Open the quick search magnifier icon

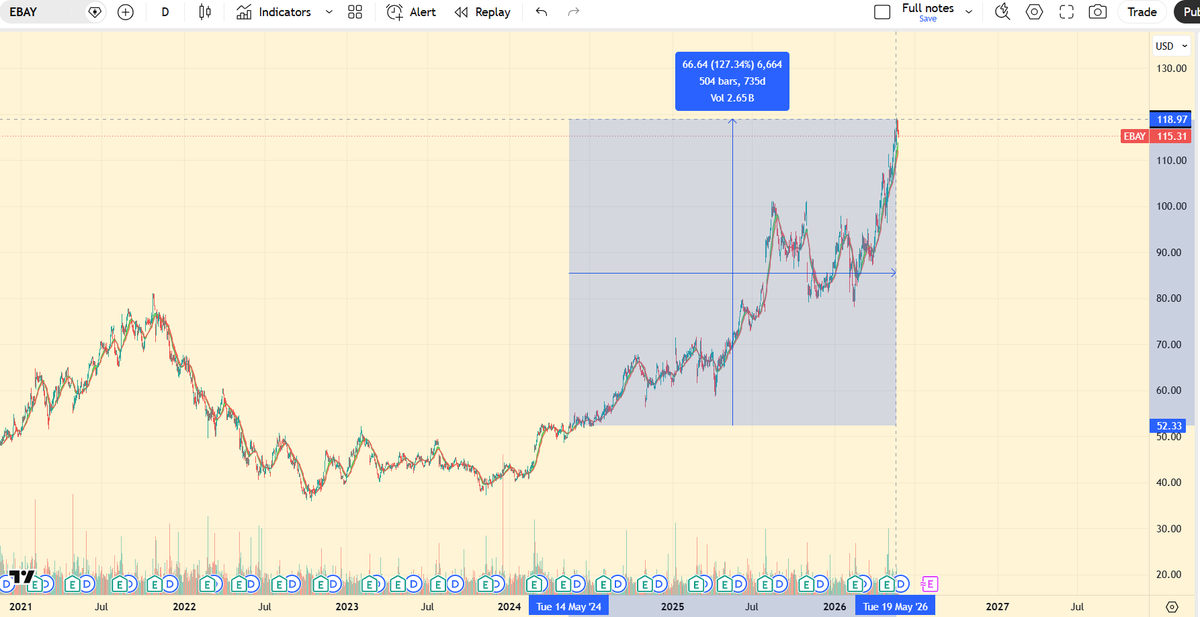click(x=1003, y=12)
